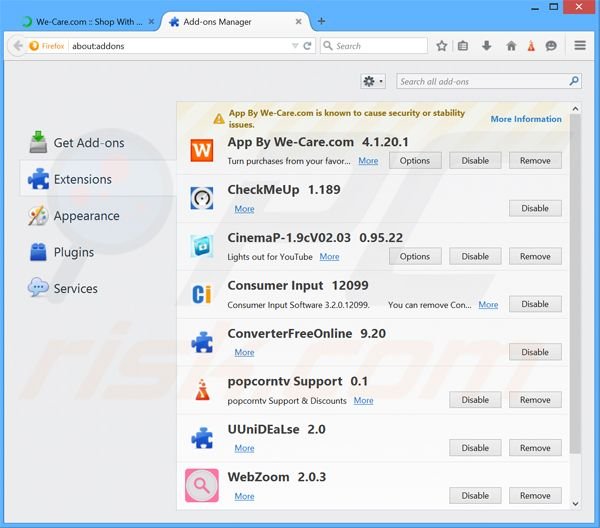Click the WebZoom magnifier icon
Image resolution: width=600 pixels, height=528 pixels.
202,485
